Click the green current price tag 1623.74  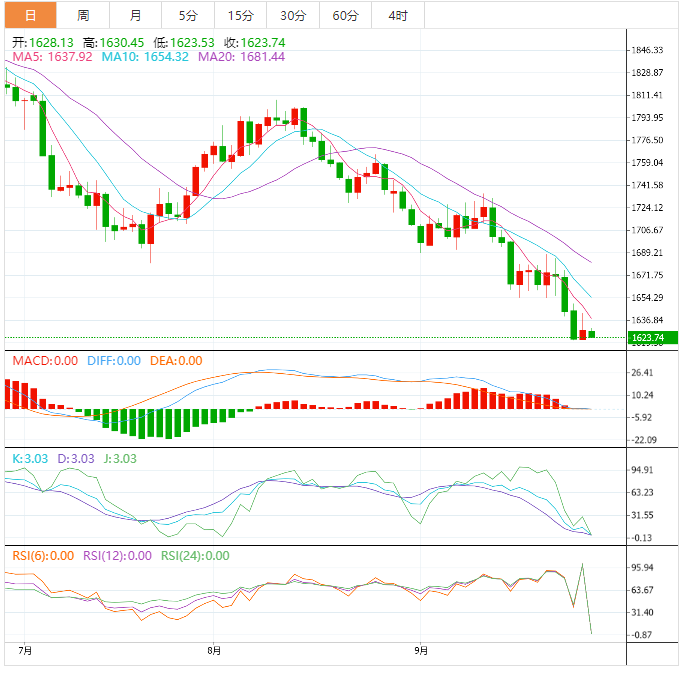click(653, 337)
